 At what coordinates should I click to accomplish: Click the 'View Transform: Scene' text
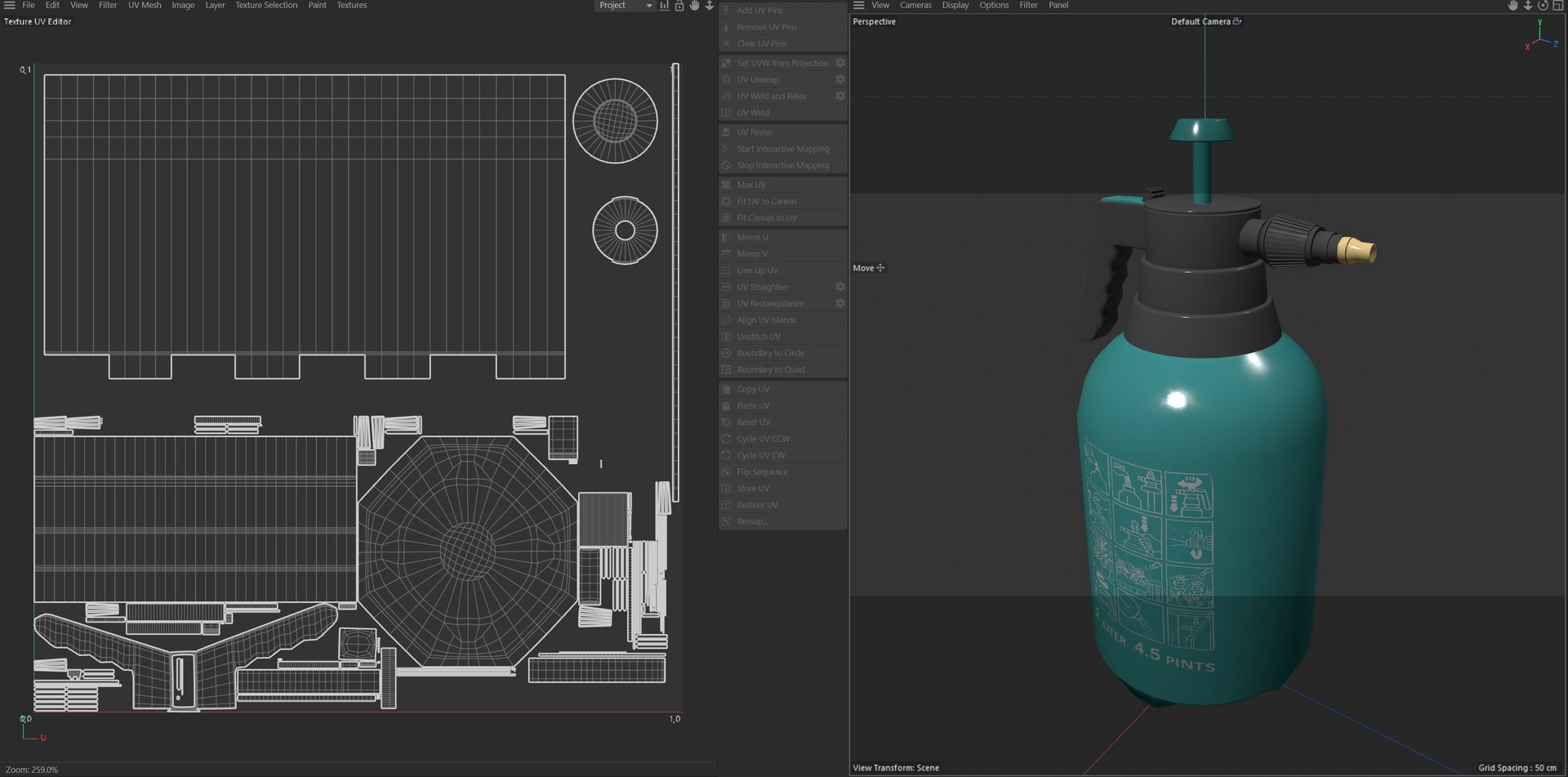tap(896, 768)
